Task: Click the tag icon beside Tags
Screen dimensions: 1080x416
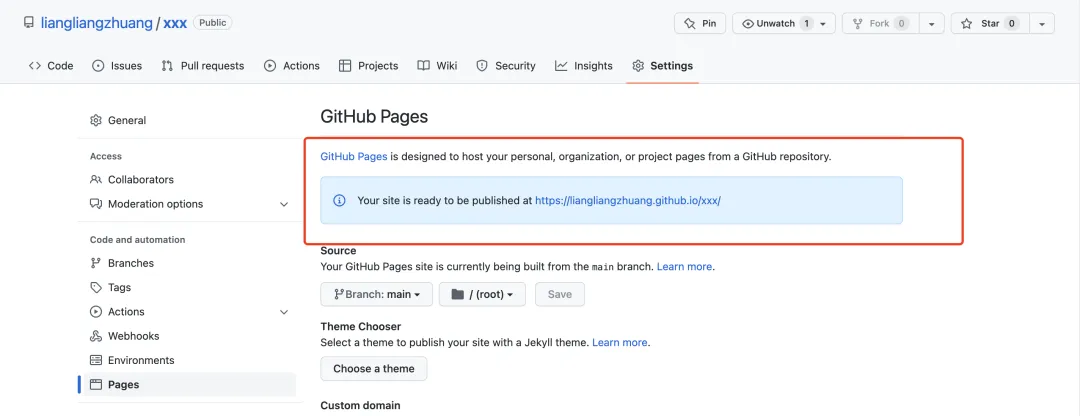Action: (x=96, y=287)
